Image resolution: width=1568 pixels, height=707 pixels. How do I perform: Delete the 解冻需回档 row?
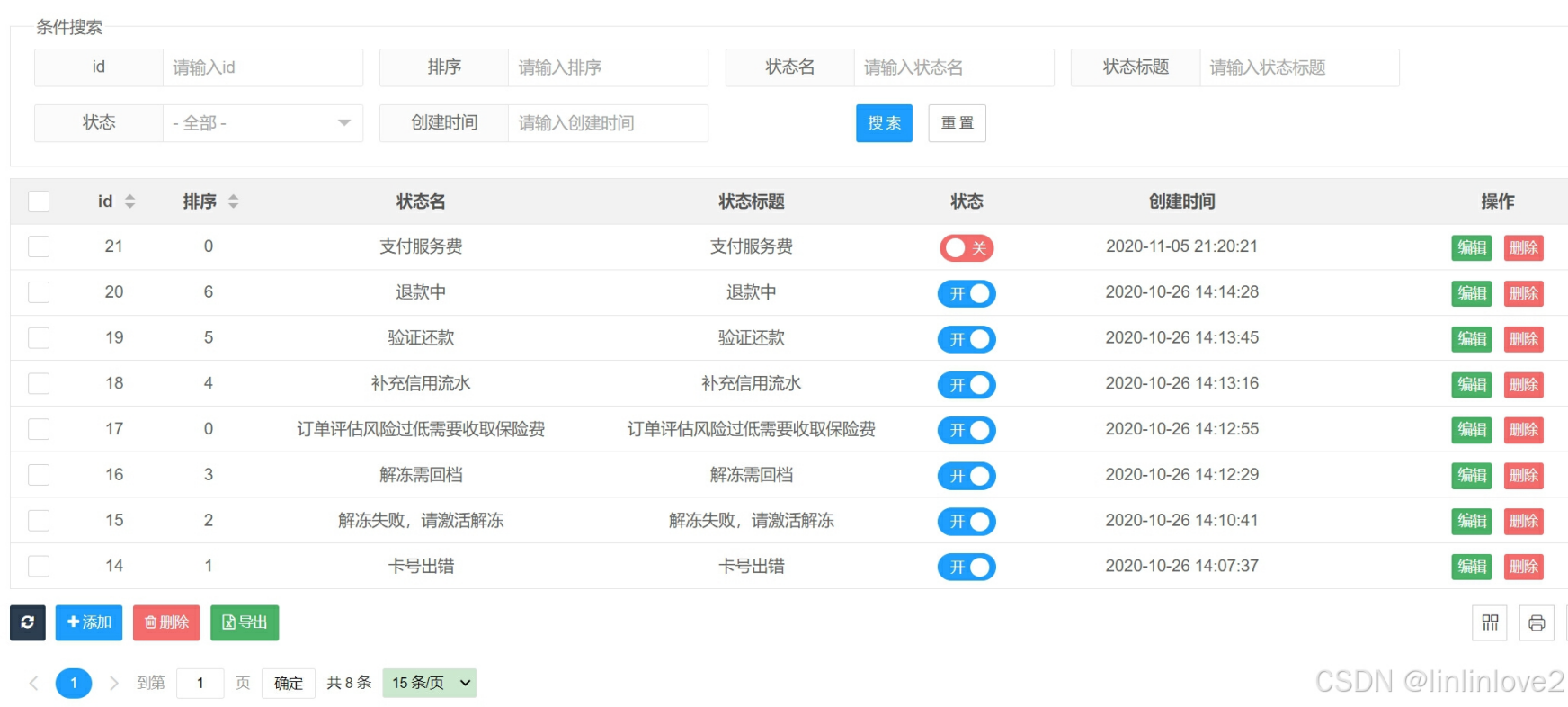coord(1524,476)
